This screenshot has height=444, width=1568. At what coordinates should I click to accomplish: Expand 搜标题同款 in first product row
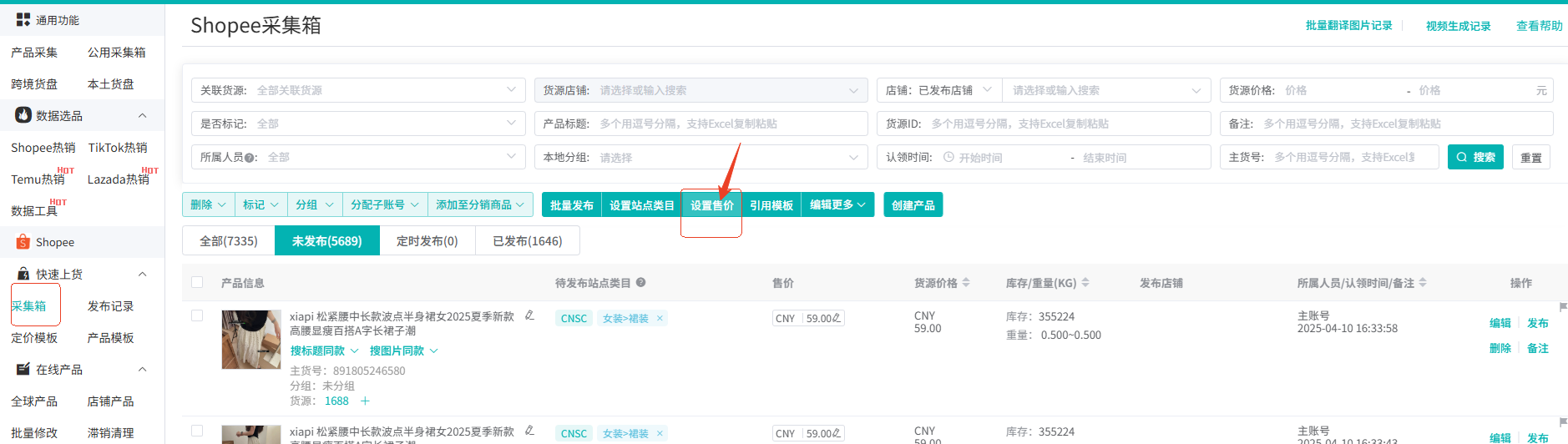point(324,351)
